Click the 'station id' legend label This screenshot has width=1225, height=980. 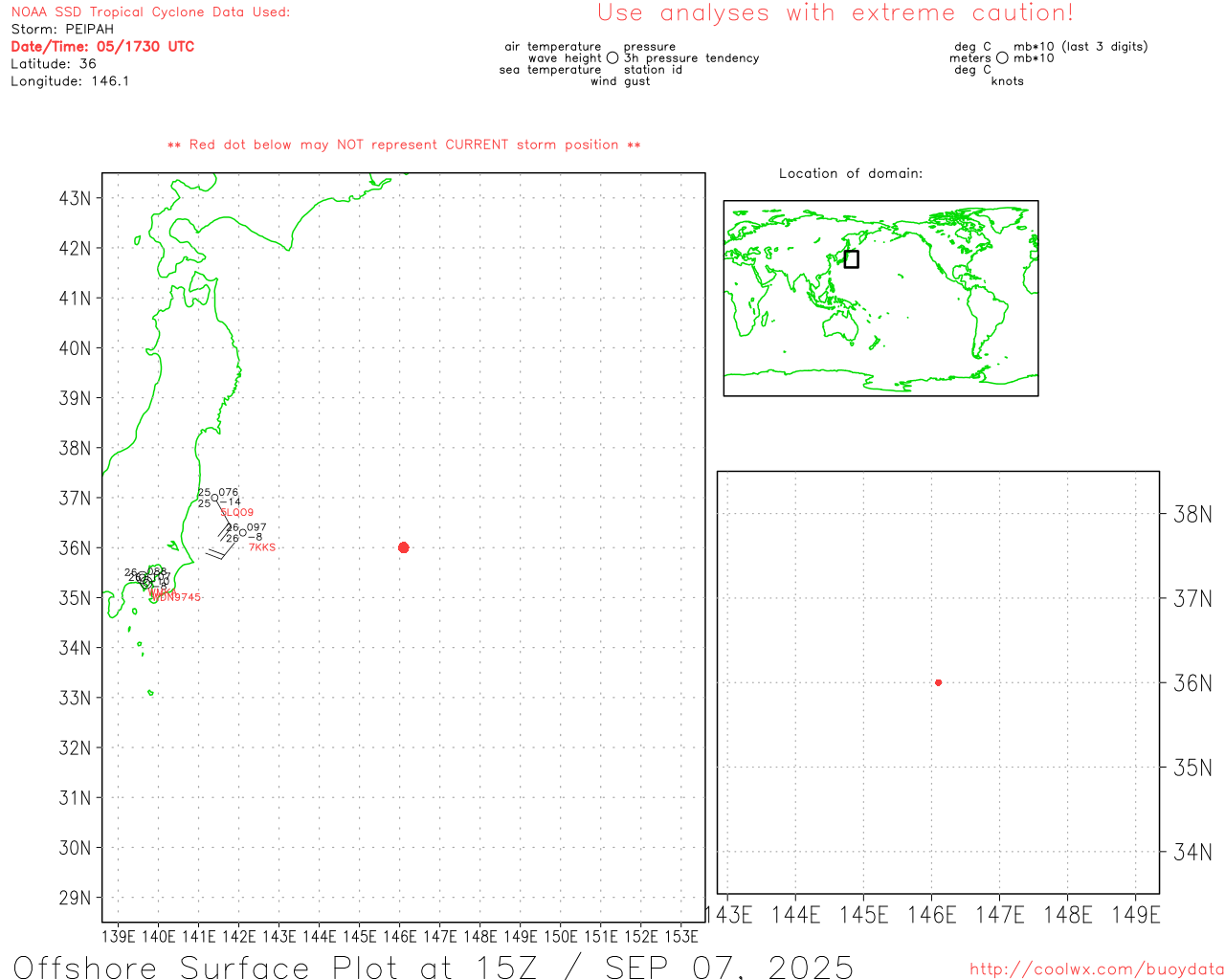[x=653, y=70]
